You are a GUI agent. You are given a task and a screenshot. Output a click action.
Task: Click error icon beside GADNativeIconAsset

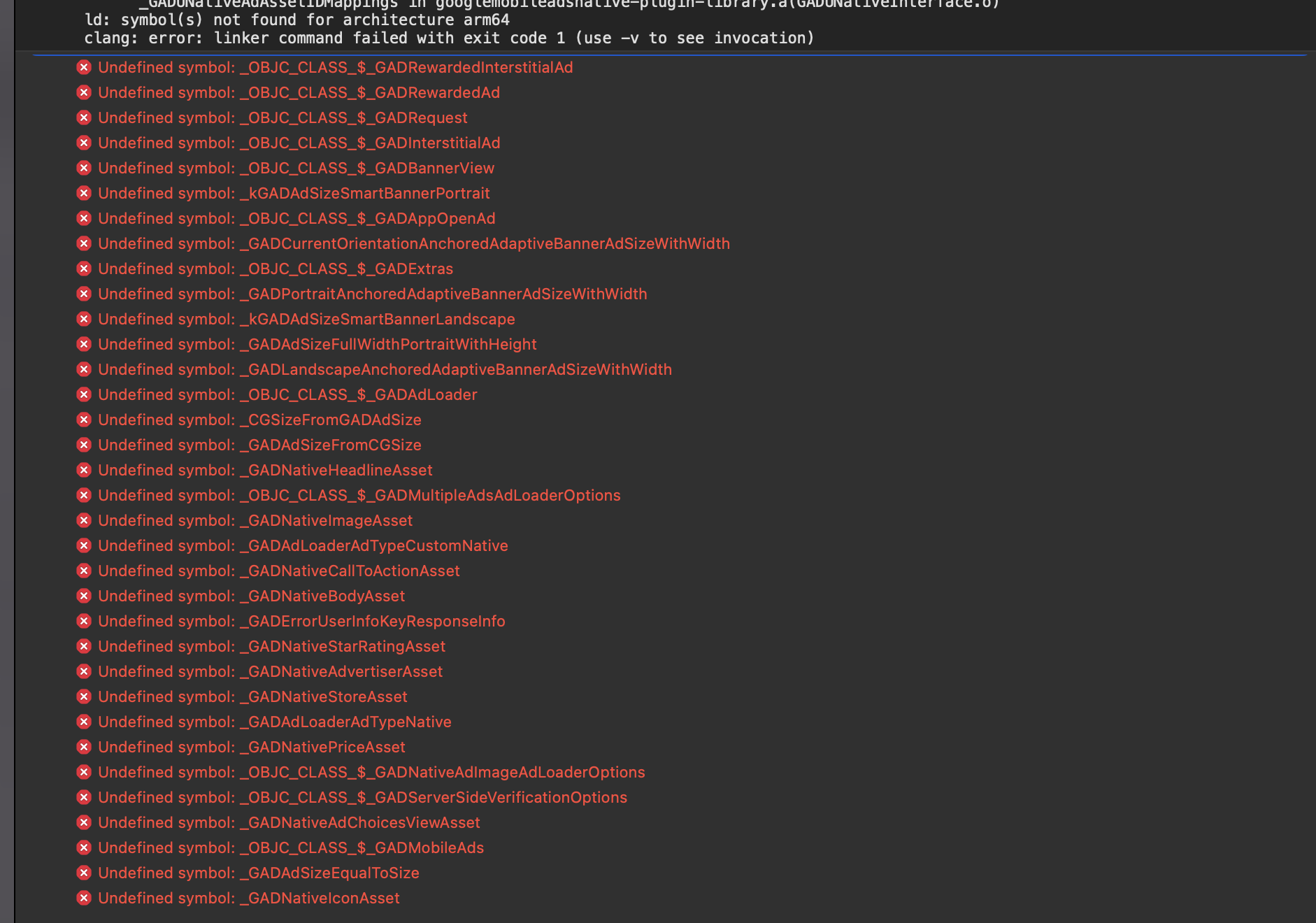click(x=84, y=898)
